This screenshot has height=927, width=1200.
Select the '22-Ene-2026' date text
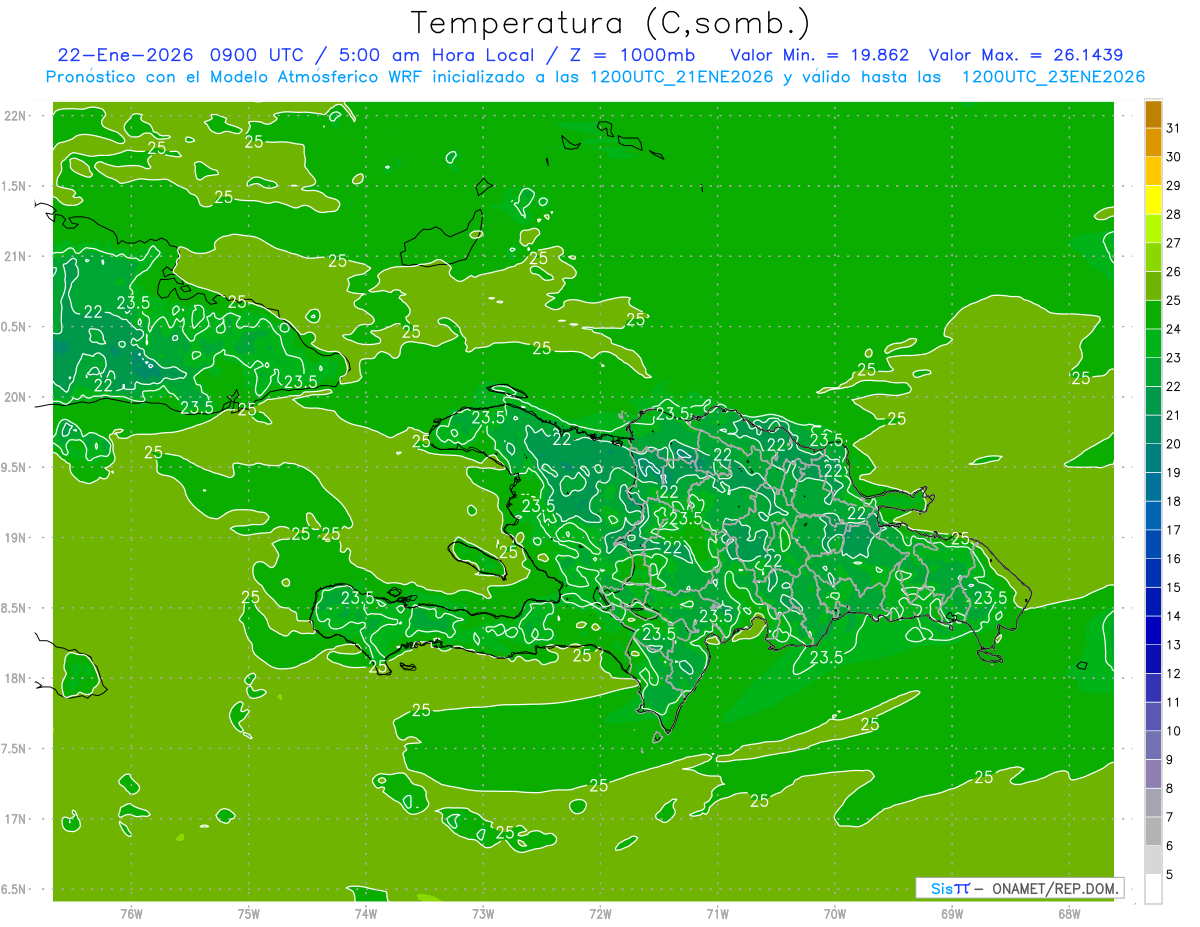click(x=125, y=55)
